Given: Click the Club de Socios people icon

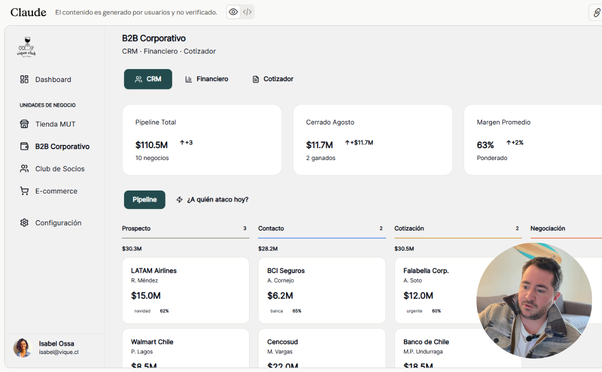Looking at the screenshot, I should point(24,169).
